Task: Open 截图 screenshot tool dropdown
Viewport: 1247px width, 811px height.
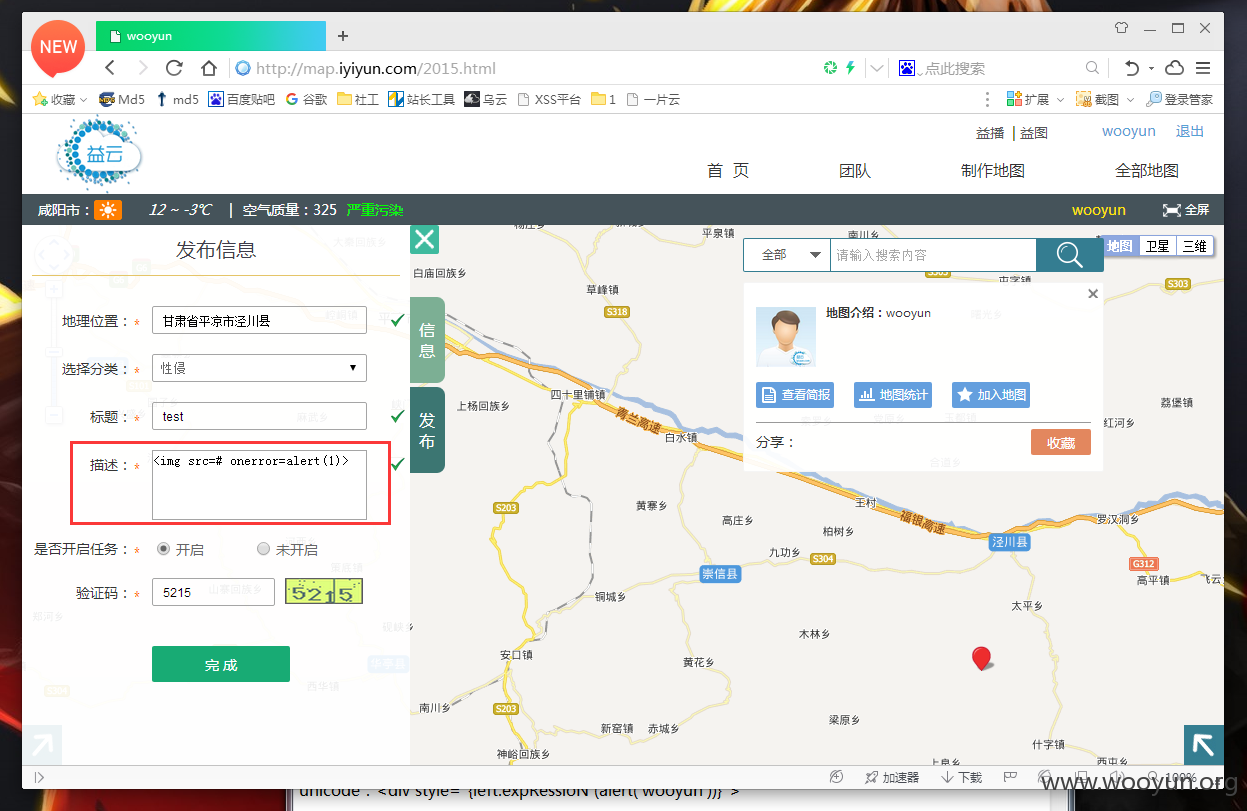Action: [x=1105, y=99]
